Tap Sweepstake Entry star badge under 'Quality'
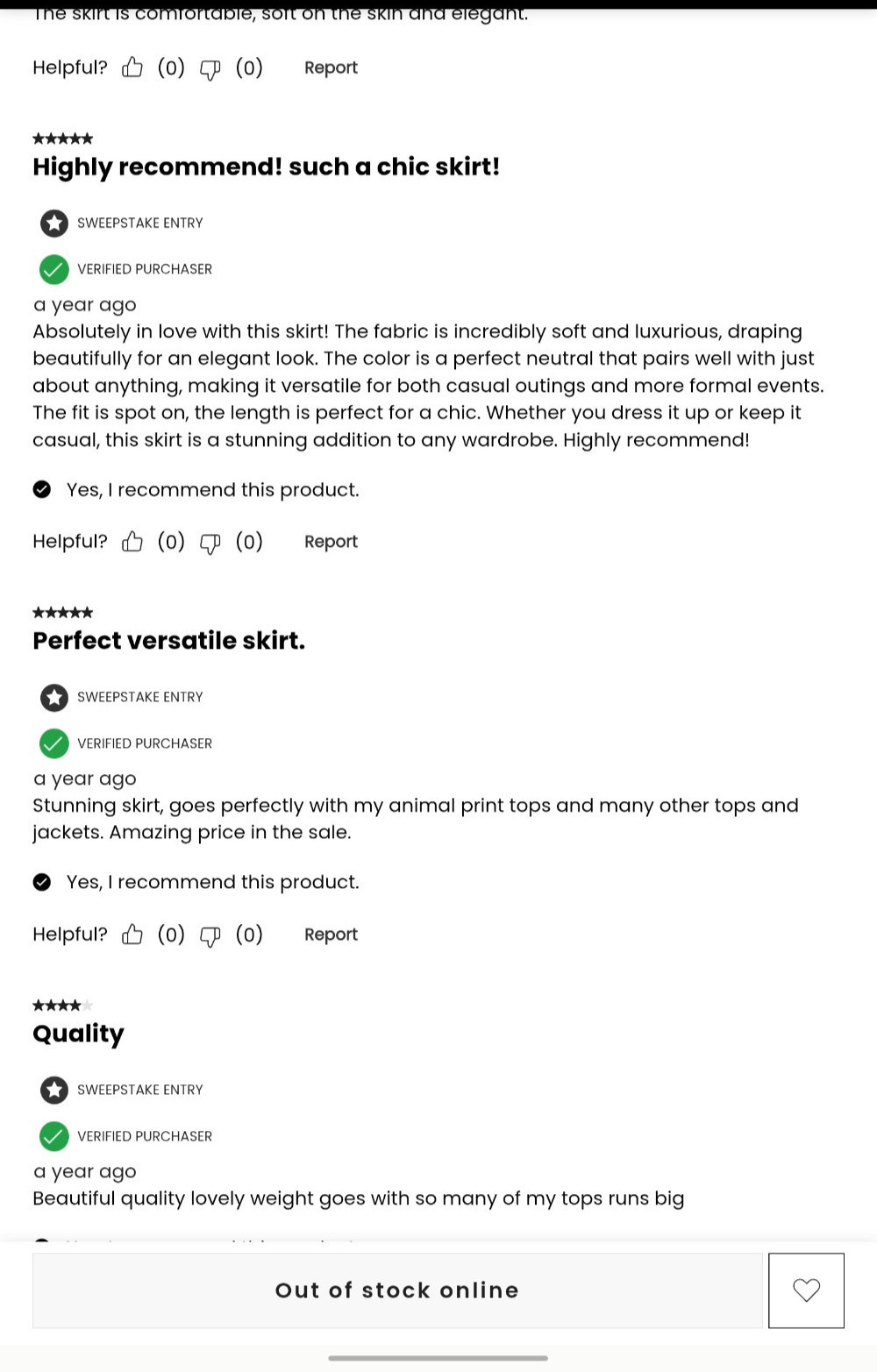This screenshot has height=1372, width=877. point(54,1090)
